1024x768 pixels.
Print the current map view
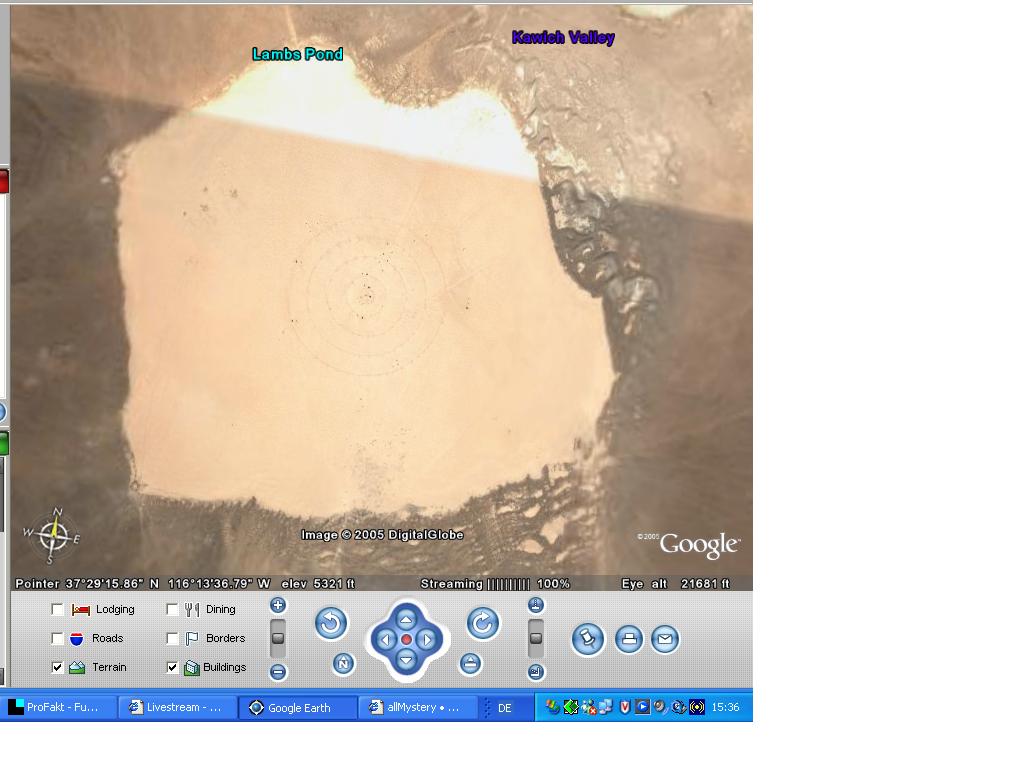(x=628, y=639)
